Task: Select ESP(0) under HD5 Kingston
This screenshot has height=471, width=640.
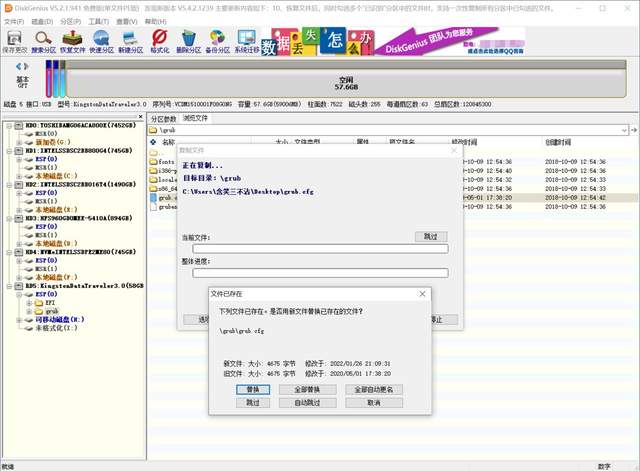Action: 46,294
